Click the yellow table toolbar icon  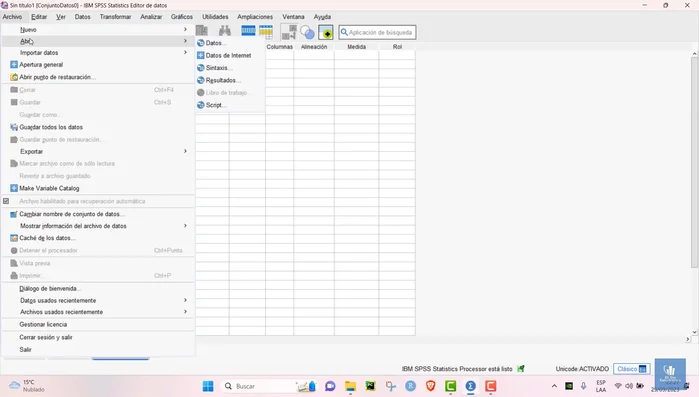click(x=266, y=31)
